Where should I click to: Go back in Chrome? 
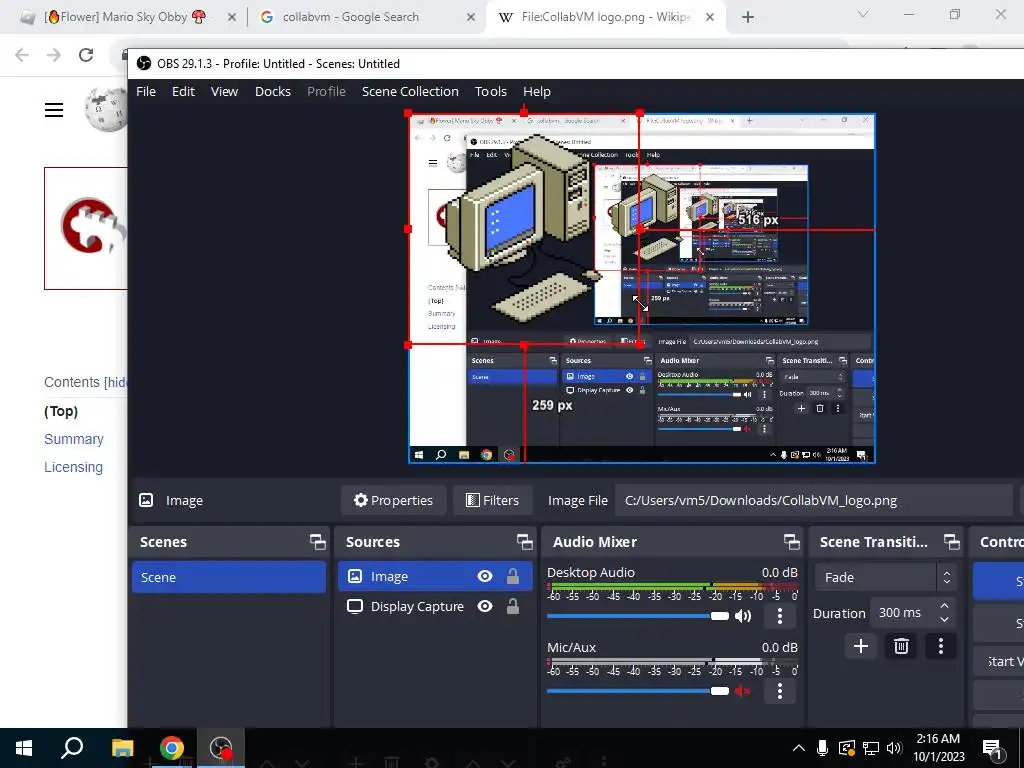(x=22, y=55)
